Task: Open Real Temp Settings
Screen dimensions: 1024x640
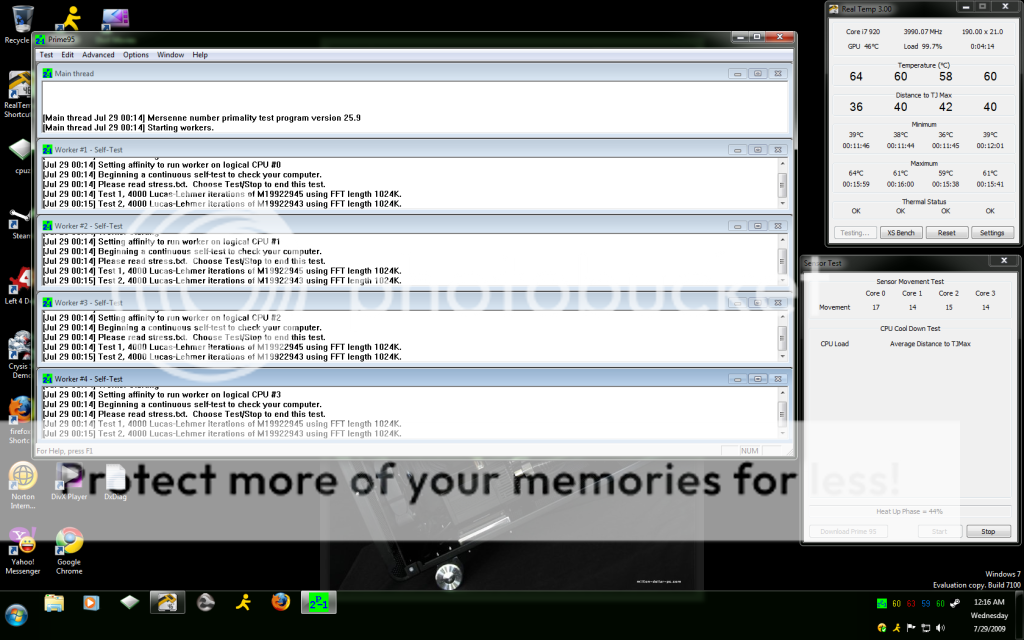Action: coord(992,232)
